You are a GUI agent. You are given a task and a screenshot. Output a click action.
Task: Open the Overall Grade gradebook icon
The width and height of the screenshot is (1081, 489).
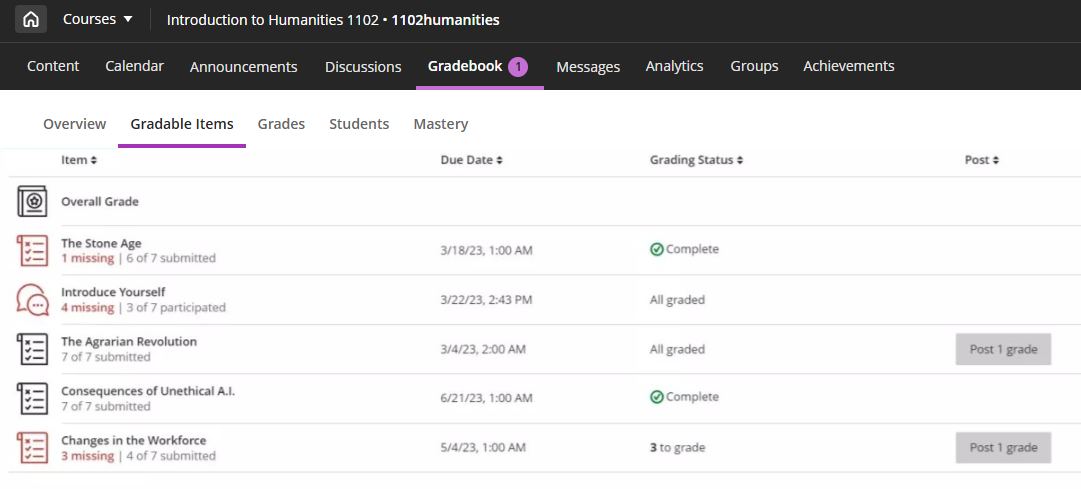click(x=32, y=202)
